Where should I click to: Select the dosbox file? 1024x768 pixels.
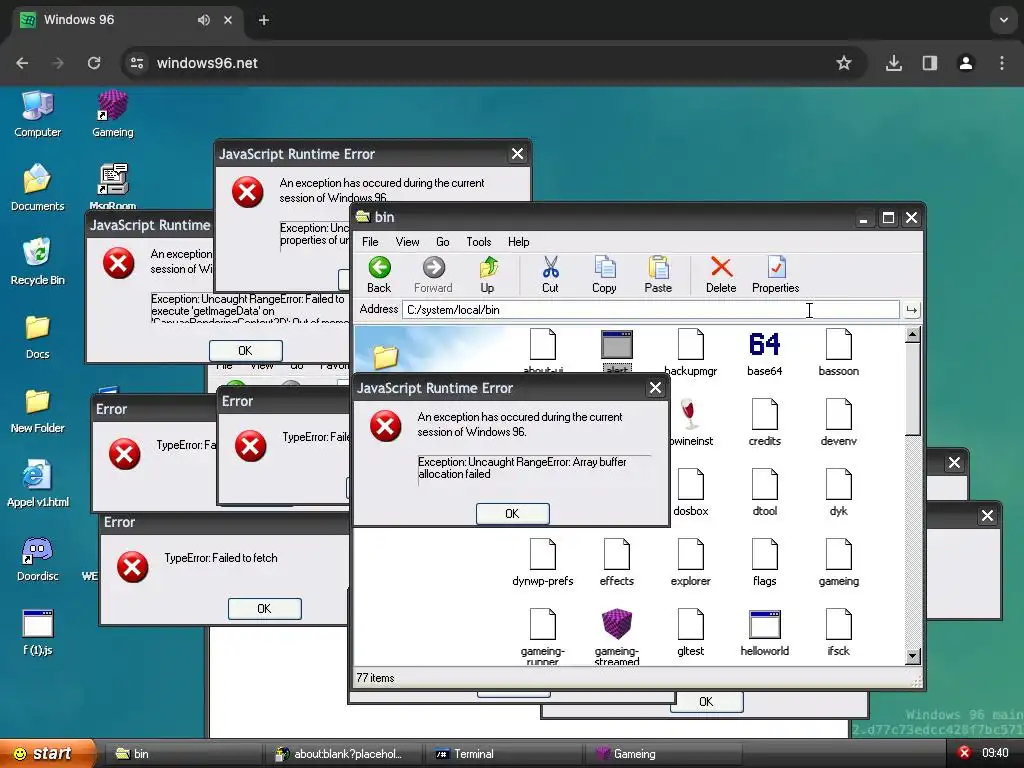[690, 492]
